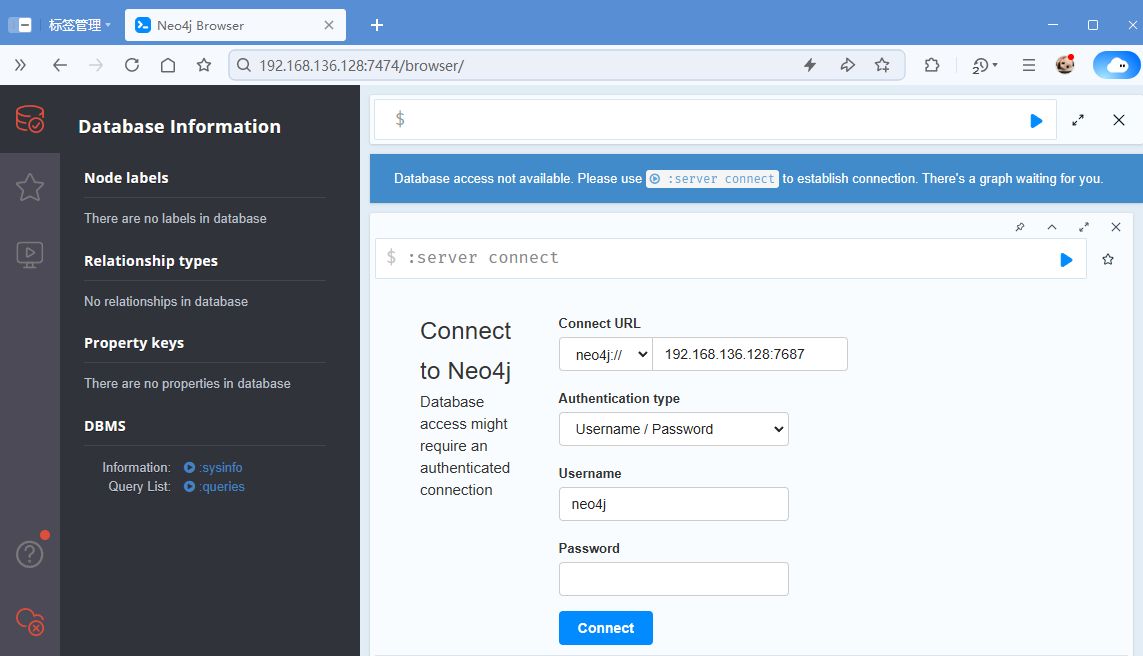Clear the top editor with the X
The width and height of the screenshot is (1143, 656).
pyautogui.click(x=1119, y=120)
